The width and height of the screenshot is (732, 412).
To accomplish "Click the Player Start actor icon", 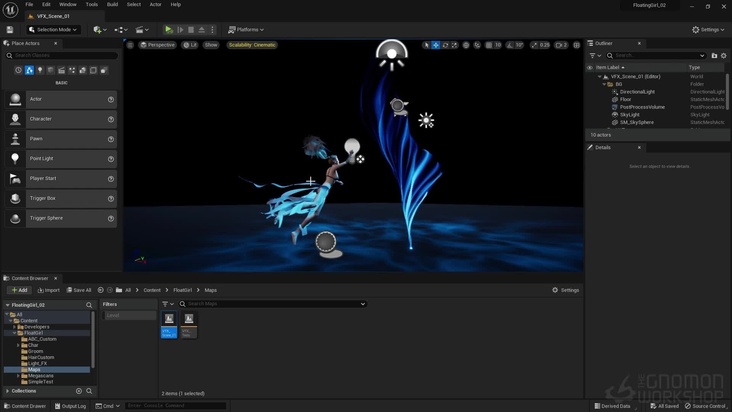I will point(15,178).
